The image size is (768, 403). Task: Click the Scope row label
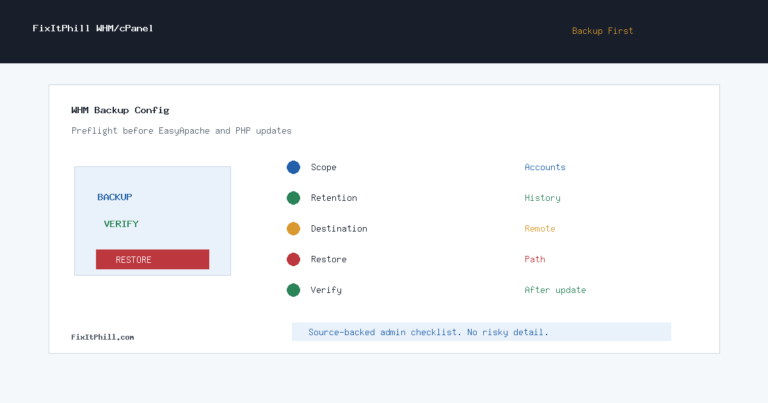tap(323, 167)
